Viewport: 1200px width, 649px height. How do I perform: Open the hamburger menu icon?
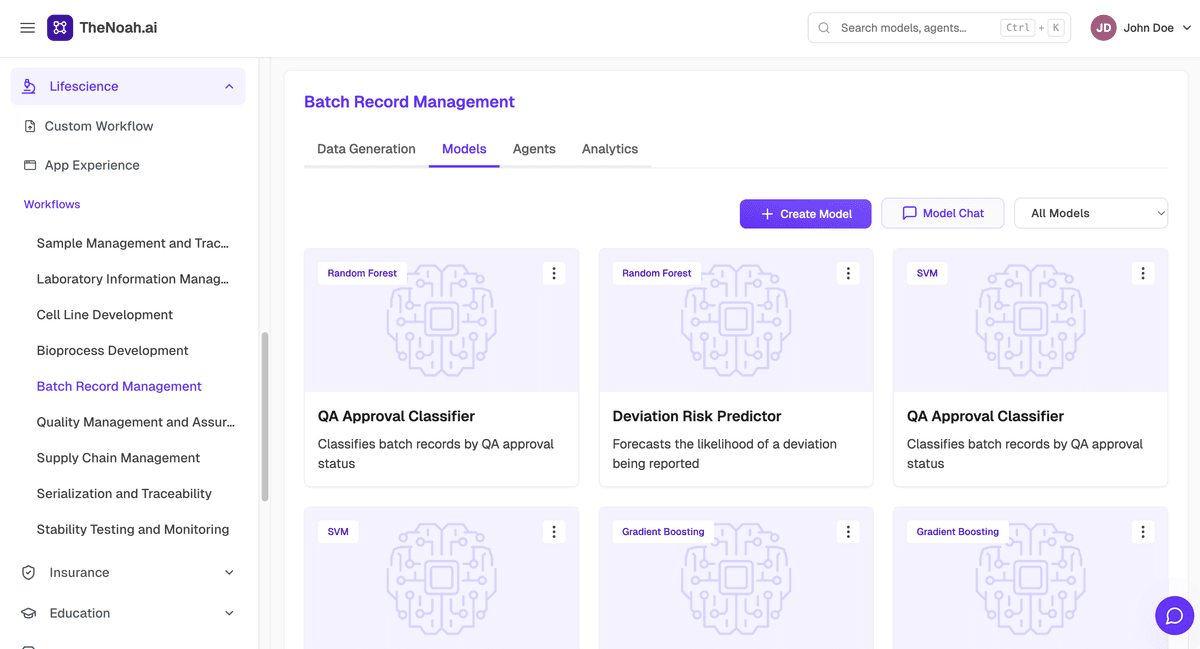(28, 28)
